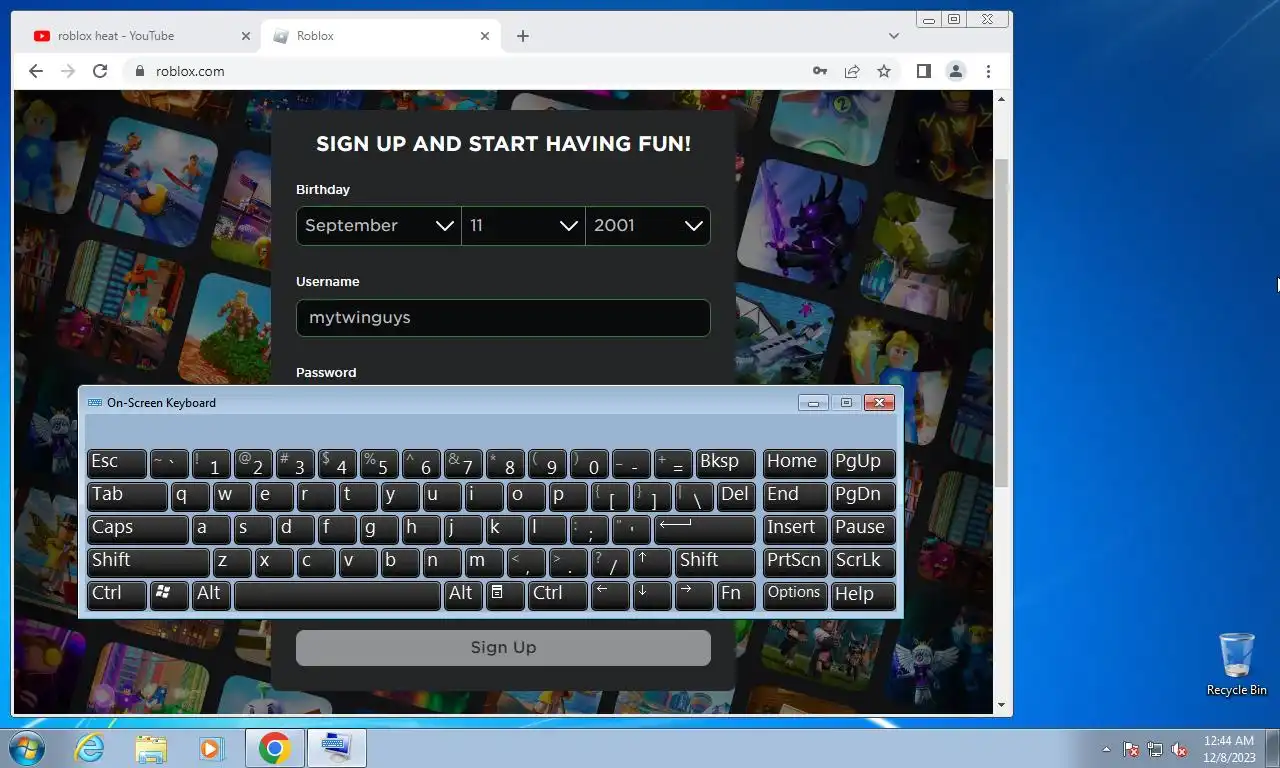Open a new tab with plus button
Image resolution: width=1280 pixels, height=768 pixels.
[x=523, y=36]
